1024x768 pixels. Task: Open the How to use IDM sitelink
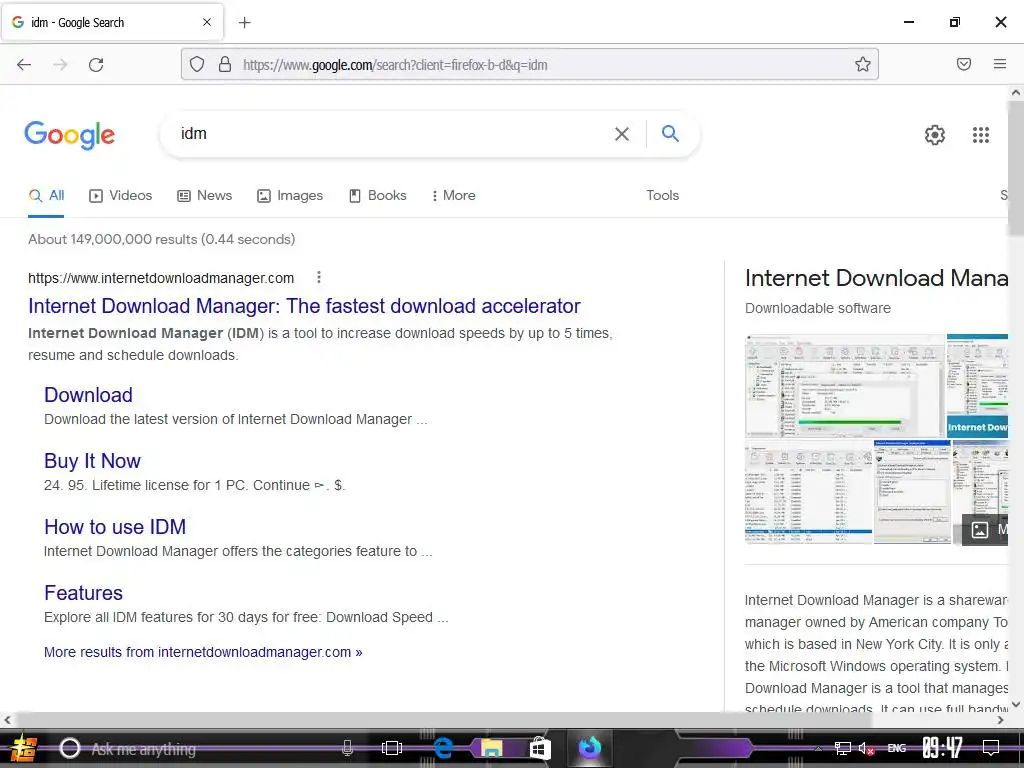click(x=115, y=526)
